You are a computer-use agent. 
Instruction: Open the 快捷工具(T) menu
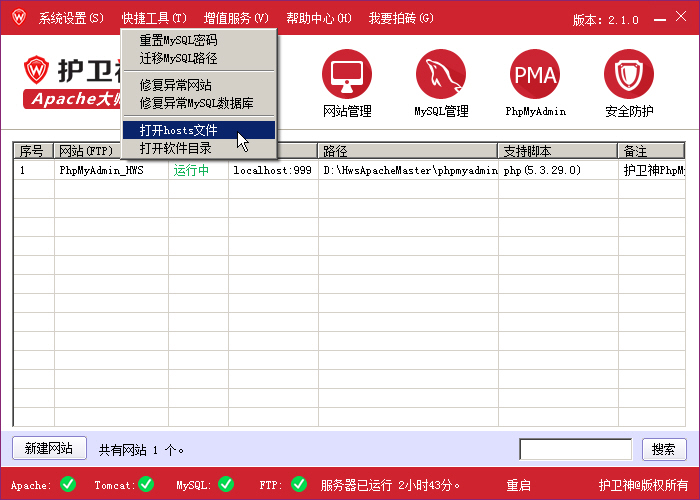[x=154, y=18]
